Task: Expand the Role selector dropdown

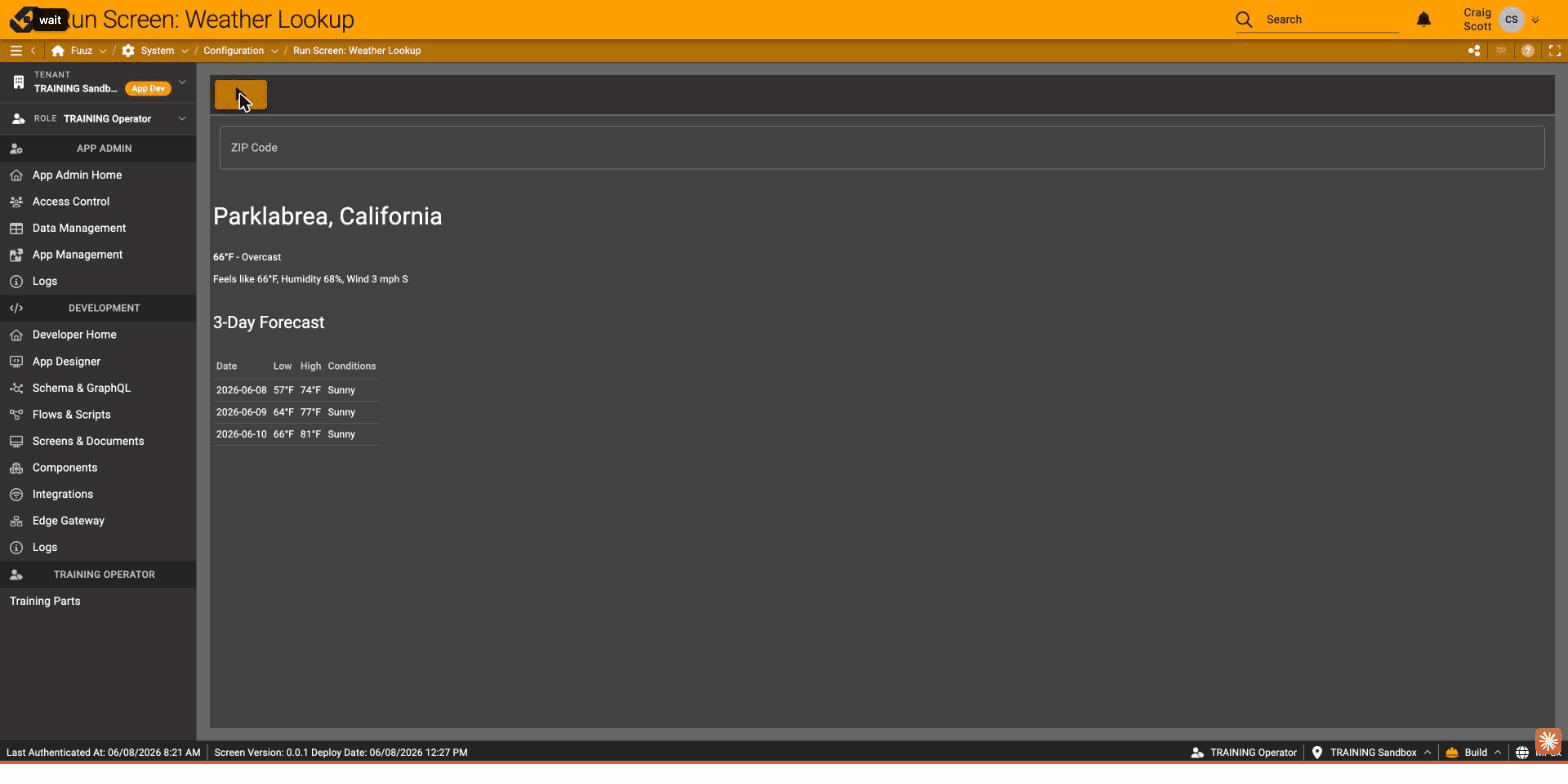Action: 182,119
